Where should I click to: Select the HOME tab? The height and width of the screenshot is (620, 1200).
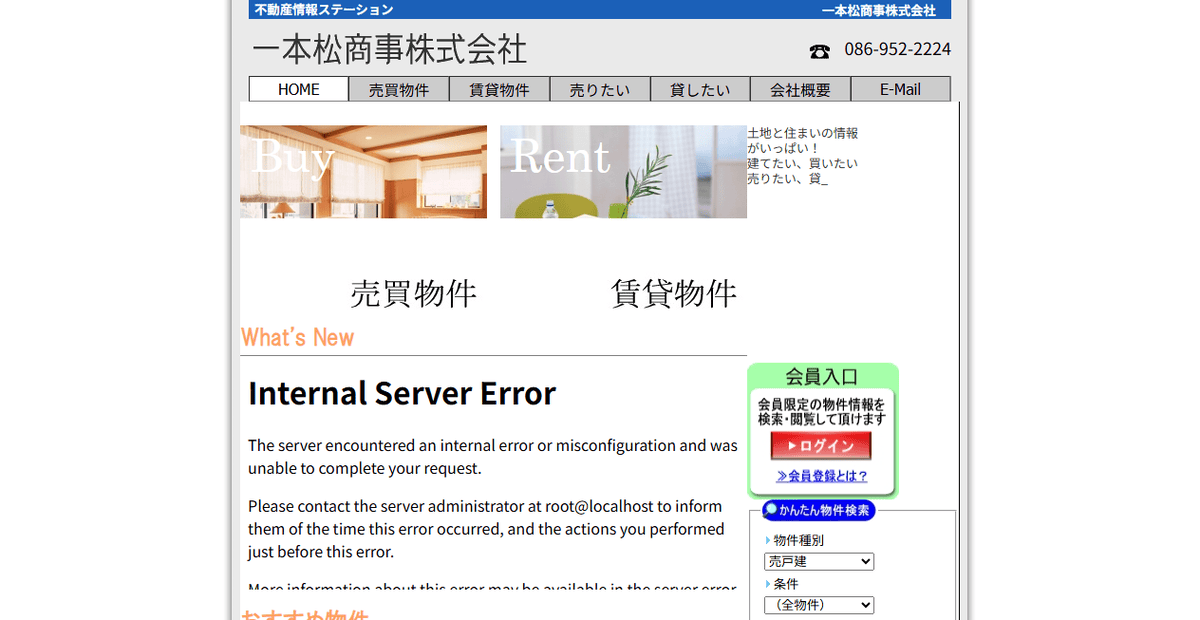(297, 88)
